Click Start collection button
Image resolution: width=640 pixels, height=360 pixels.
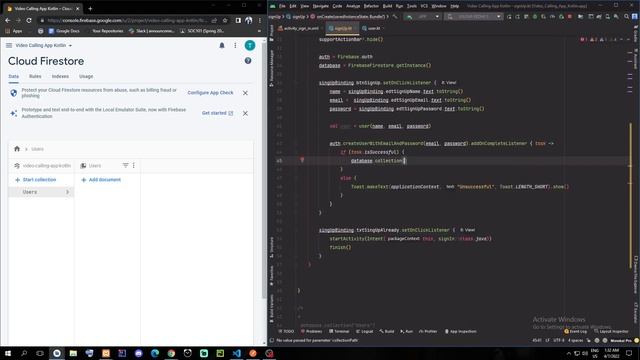pos(36,180)
